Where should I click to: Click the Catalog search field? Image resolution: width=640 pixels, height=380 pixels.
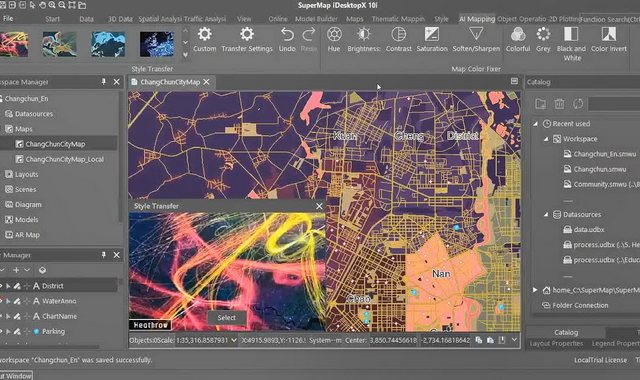coord(613,104)
